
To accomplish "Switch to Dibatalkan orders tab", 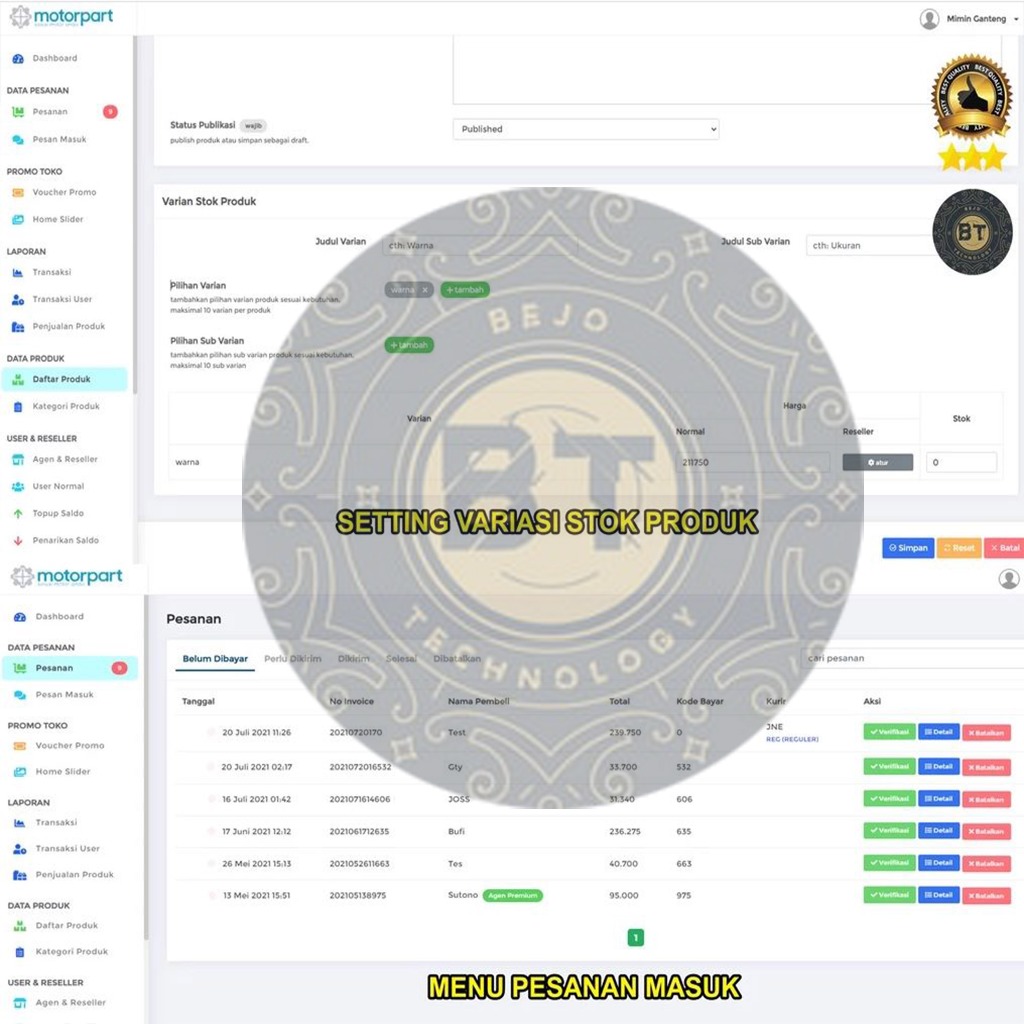I will coord(457,659).
